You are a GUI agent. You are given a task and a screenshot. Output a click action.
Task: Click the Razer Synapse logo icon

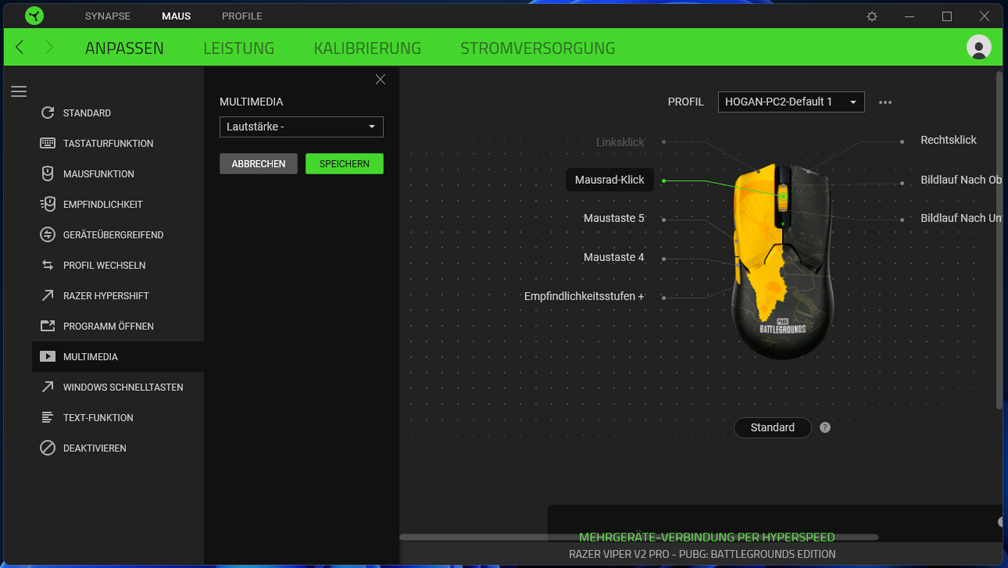pos(34,15)
